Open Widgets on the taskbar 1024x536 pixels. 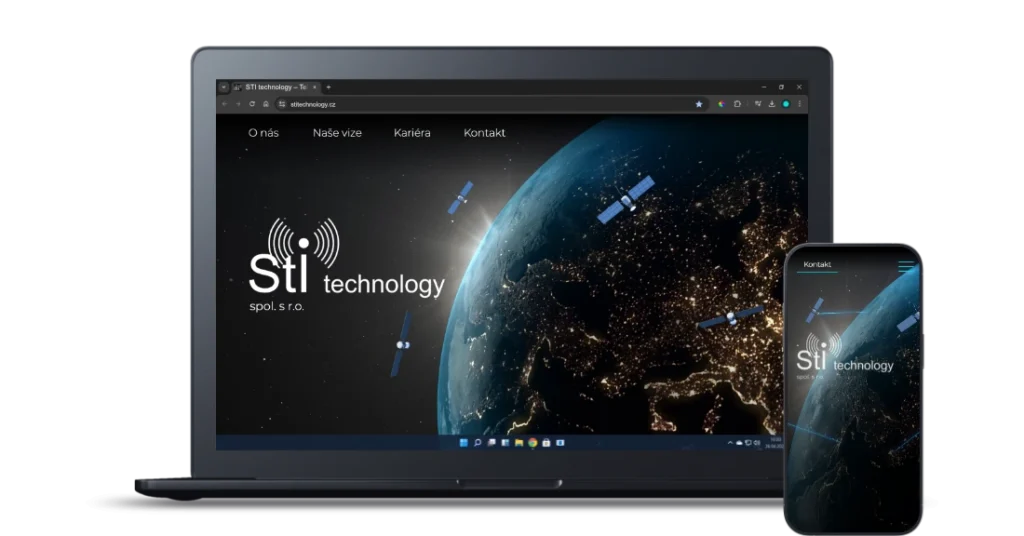pos(505,443)
